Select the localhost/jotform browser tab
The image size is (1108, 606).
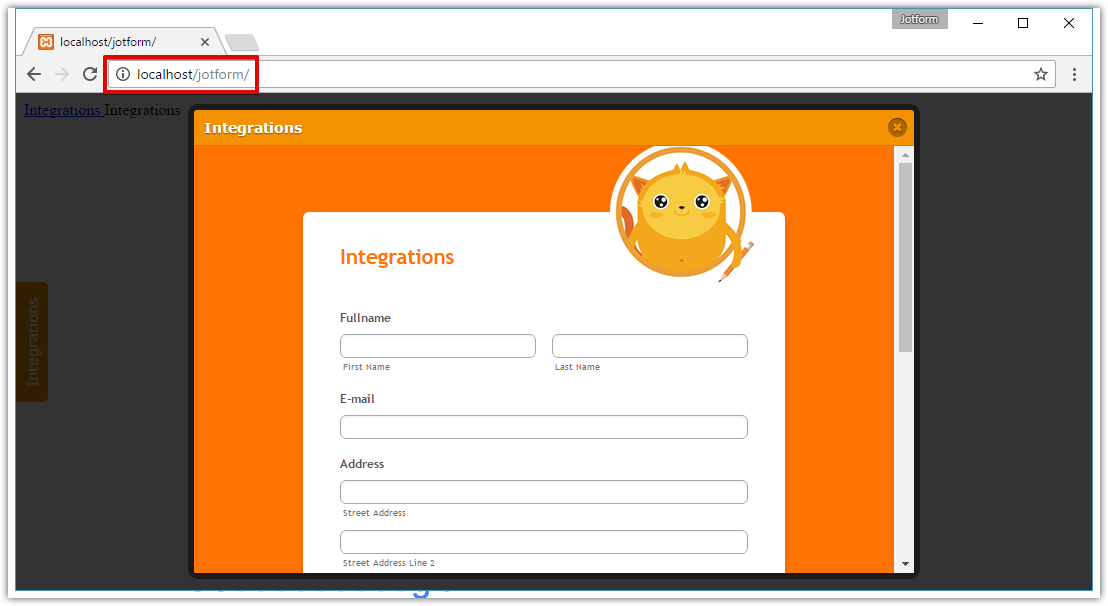[130, 42]
